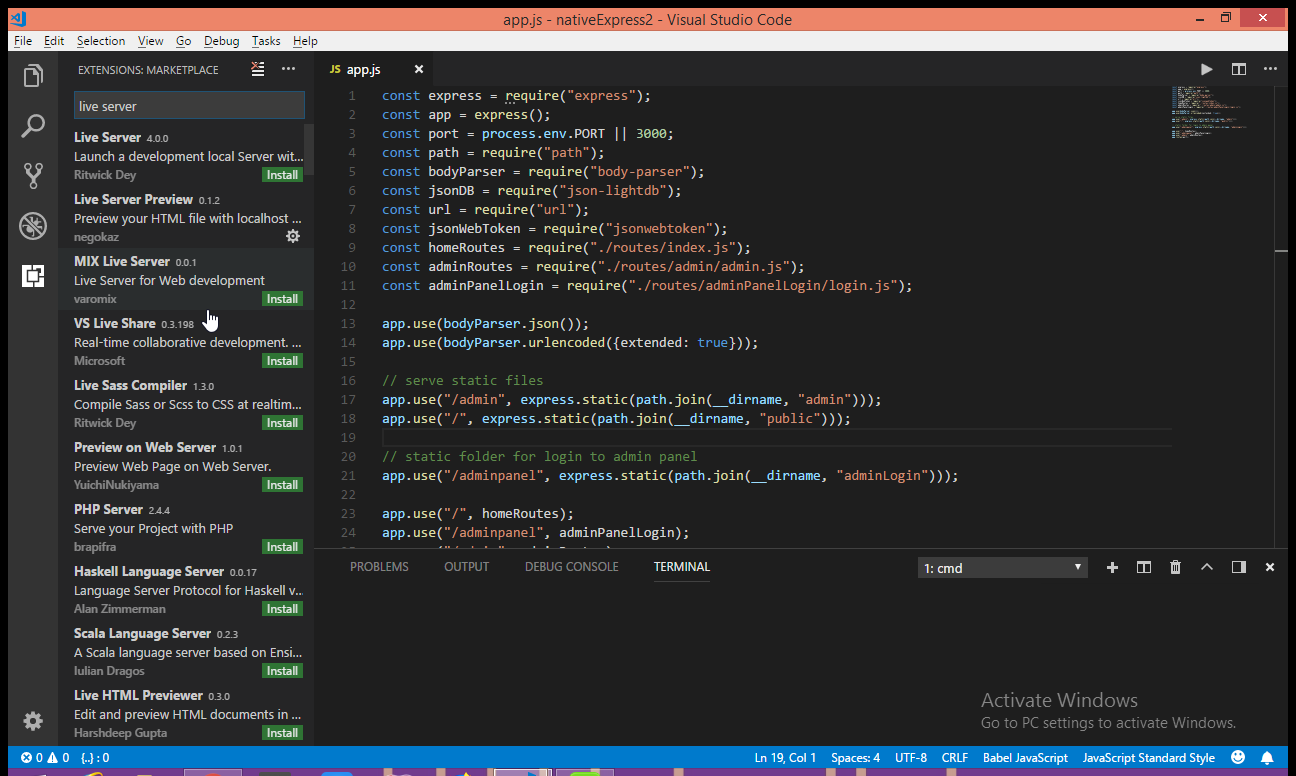Open editor more actions ellipsis
The width and height of the screenshot is (1296, 776).
point(1270,69)
